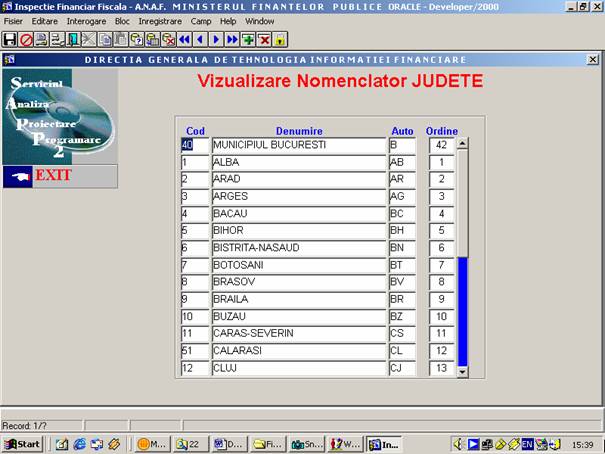This screenshot has height=454, width=605.
Task: Click the scroll up arrow of the list
Action: tap(462, 143)
